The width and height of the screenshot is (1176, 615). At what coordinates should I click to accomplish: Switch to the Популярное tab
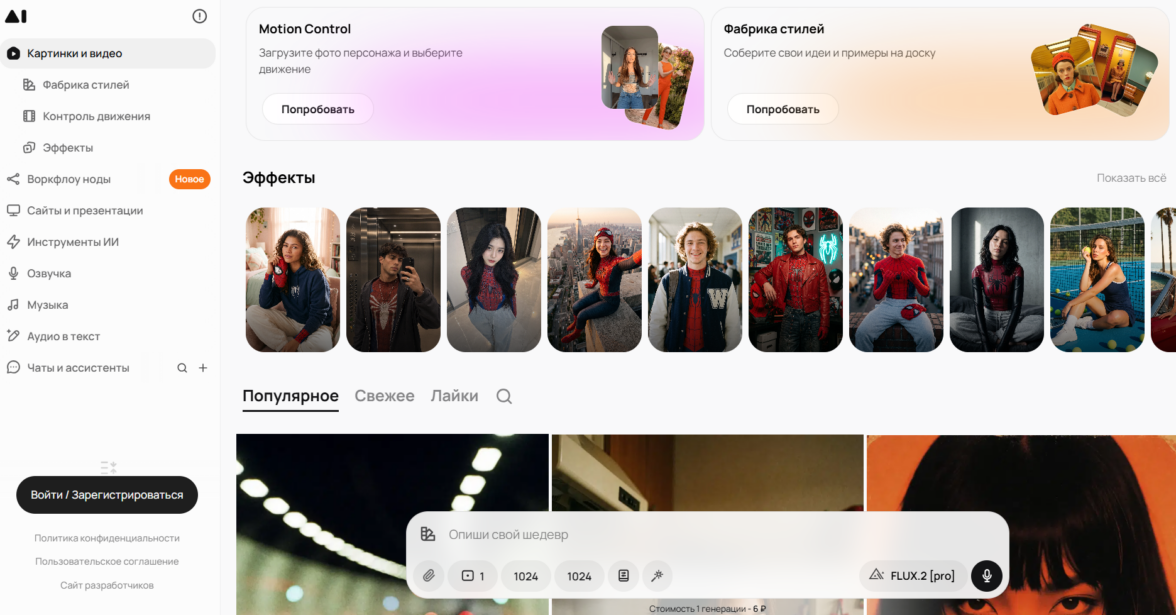click(x=290, y=396)
